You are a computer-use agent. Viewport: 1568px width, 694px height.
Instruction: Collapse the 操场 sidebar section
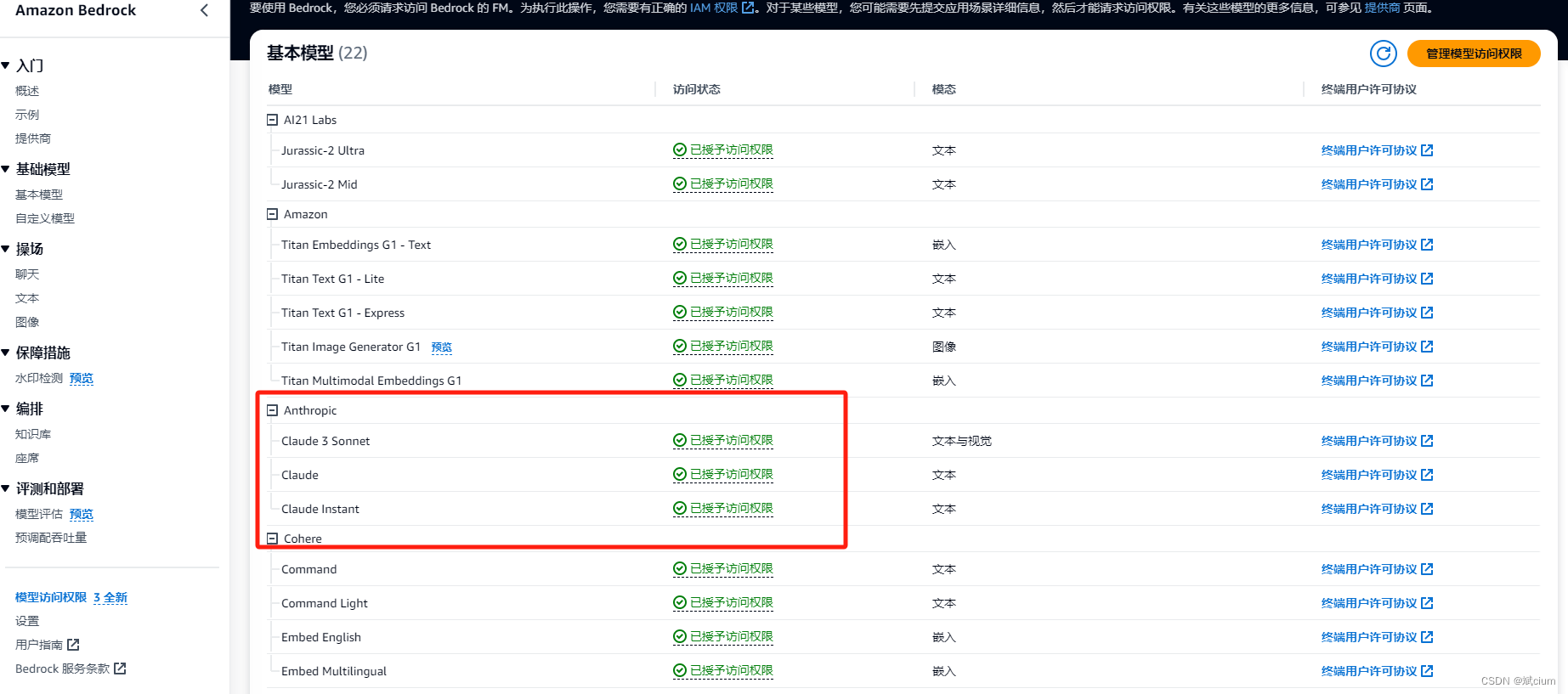coord(6,249)
